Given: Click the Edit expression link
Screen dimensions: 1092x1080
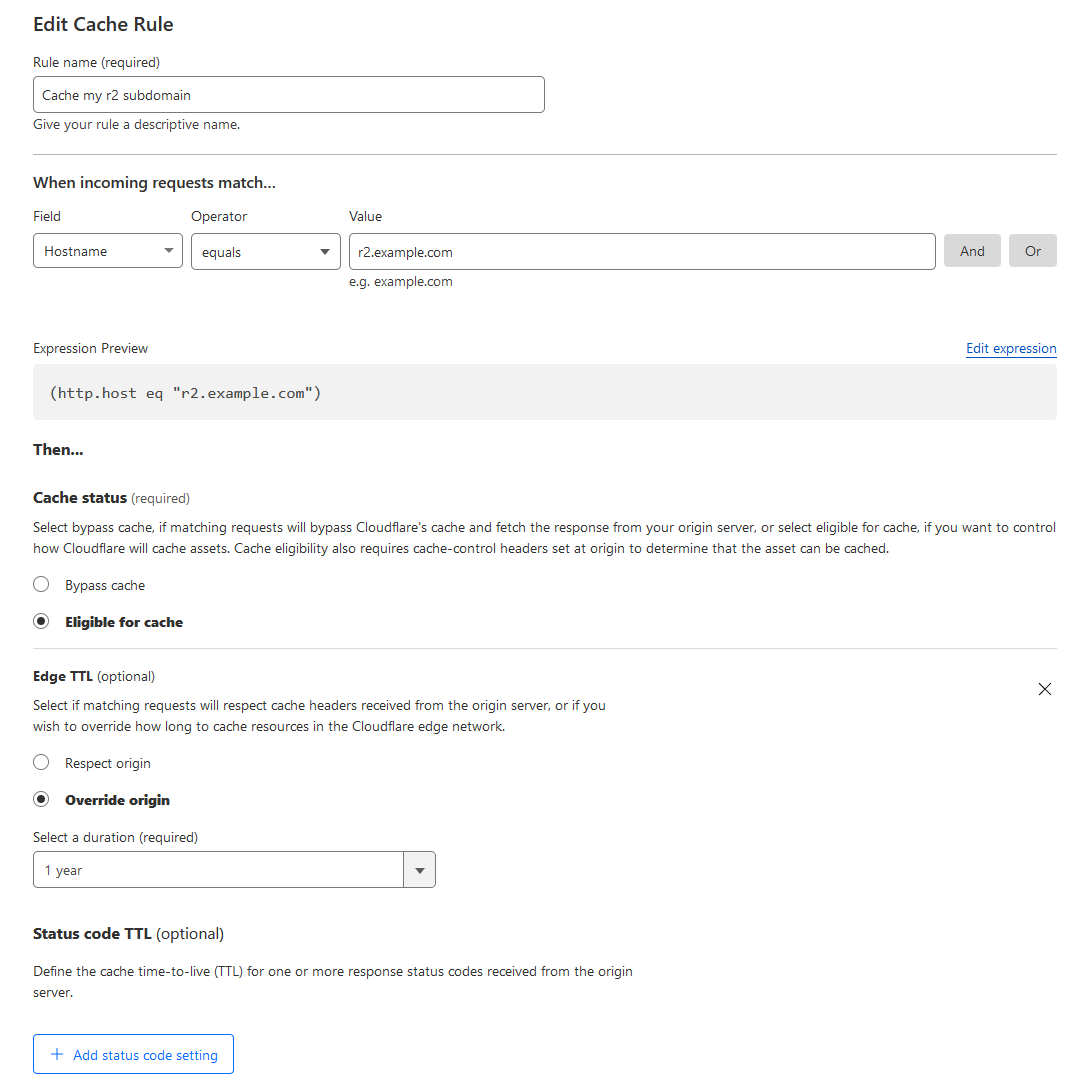Looking at the screenshot, I should point(1011,348).
